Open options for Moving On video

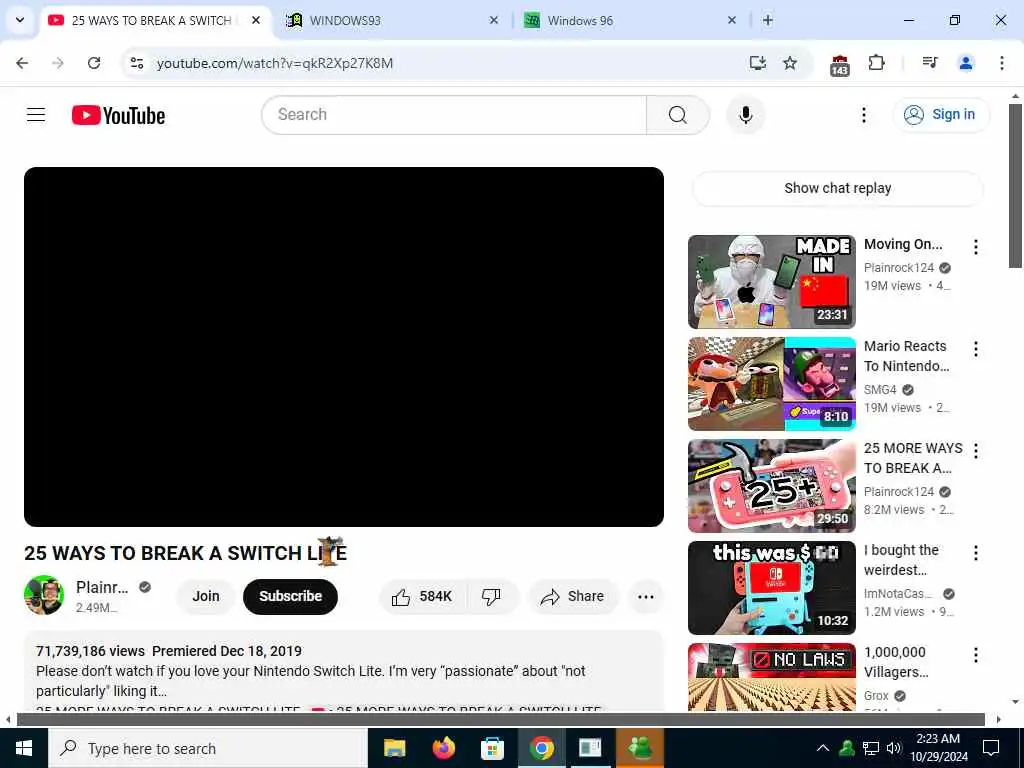pos(976,247)
